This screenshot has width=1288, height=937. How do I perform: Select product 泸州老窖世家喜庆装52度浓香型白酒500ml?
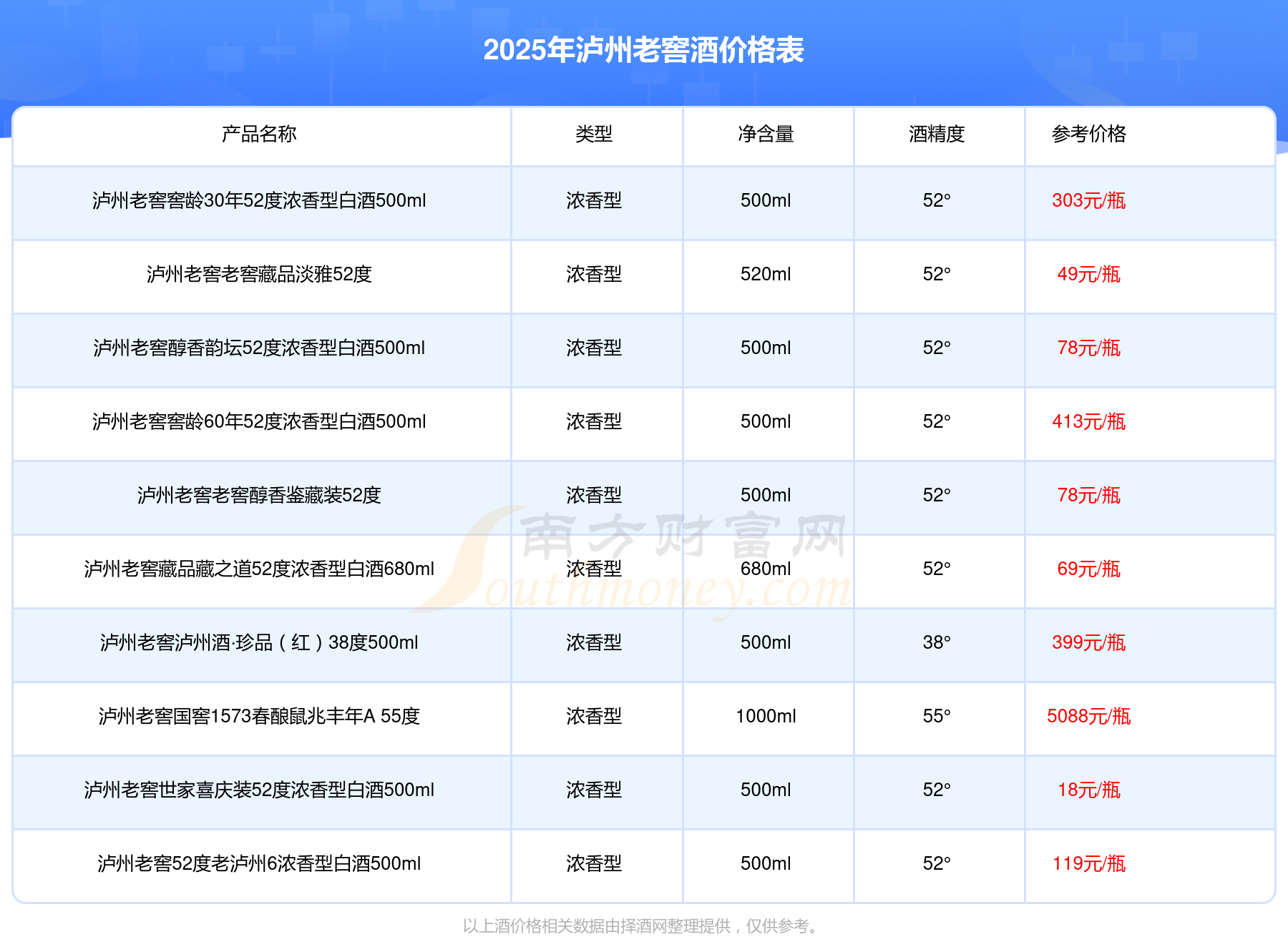[x=259, y=790]
